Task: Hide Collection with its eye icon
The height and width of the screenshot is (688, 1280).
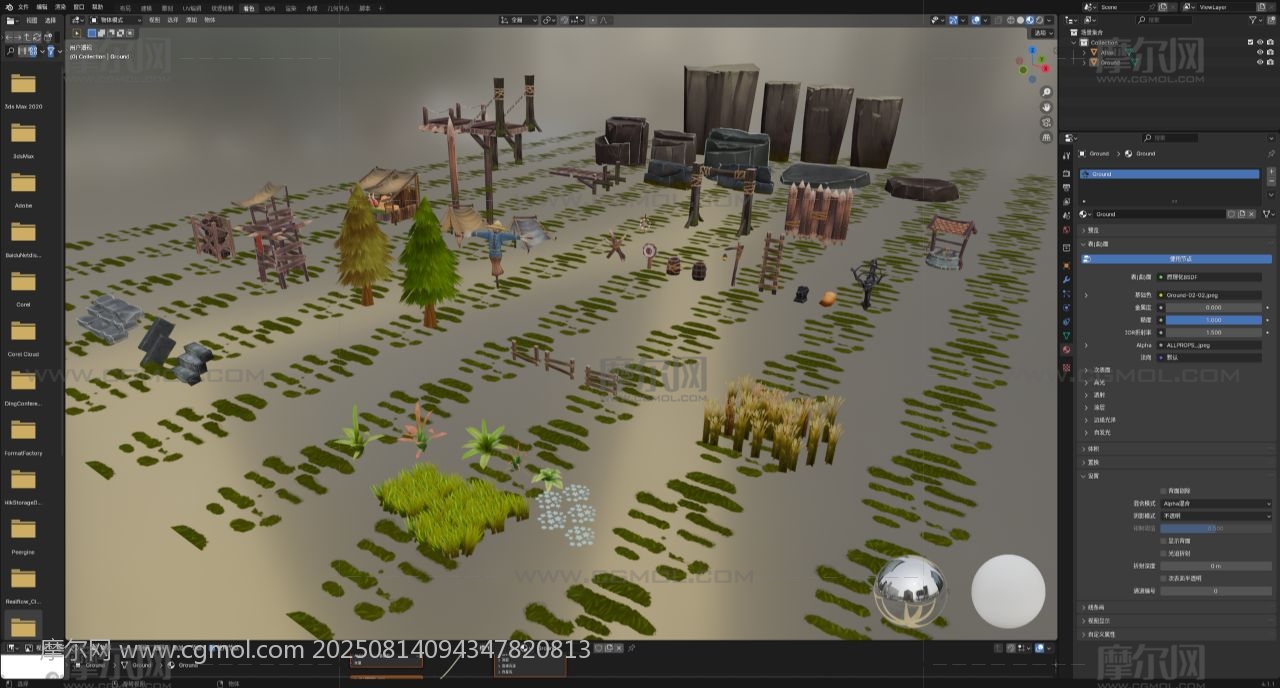Action: click(1260, 42)
